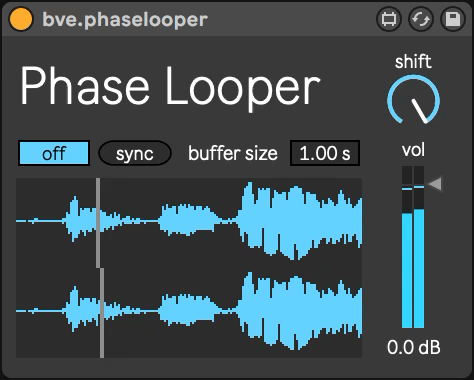Click the hot-swap preset icon

[x=421, y=19]
